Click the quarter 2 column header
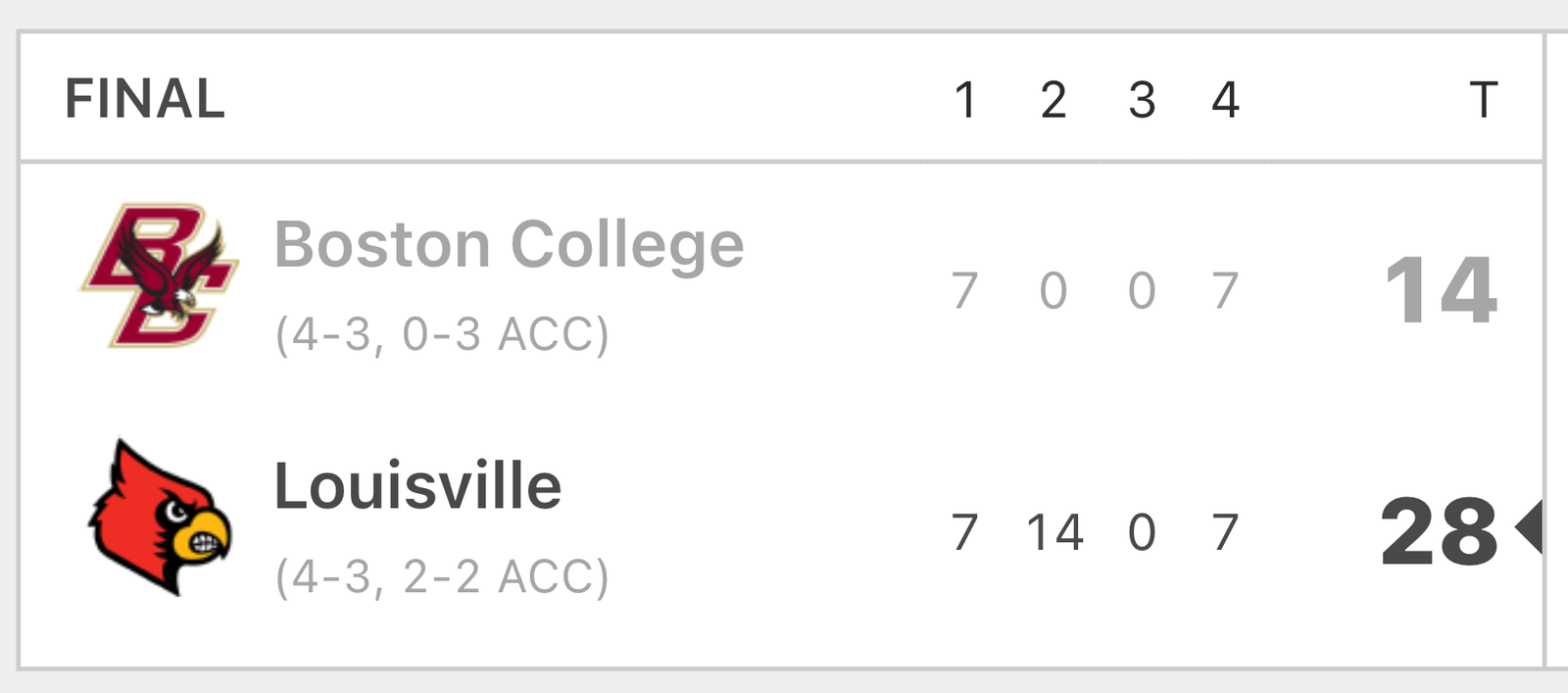 click(1053, 100)
